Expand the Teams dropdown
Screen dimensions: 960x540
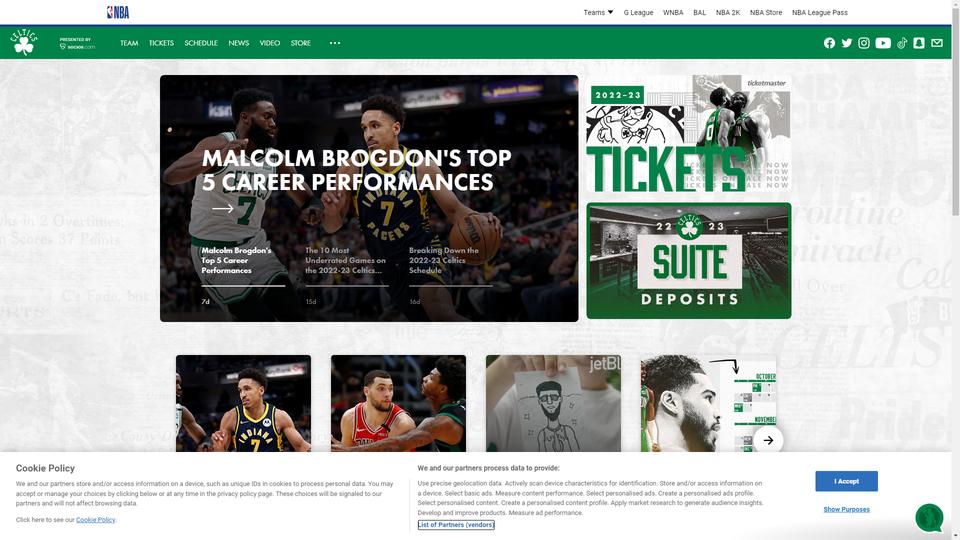(598, 12)
